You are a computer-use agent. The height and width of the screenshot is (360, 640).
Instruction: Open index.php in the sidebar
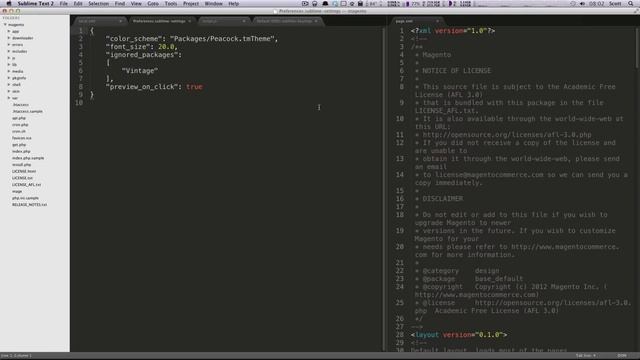tap(21, 151)
